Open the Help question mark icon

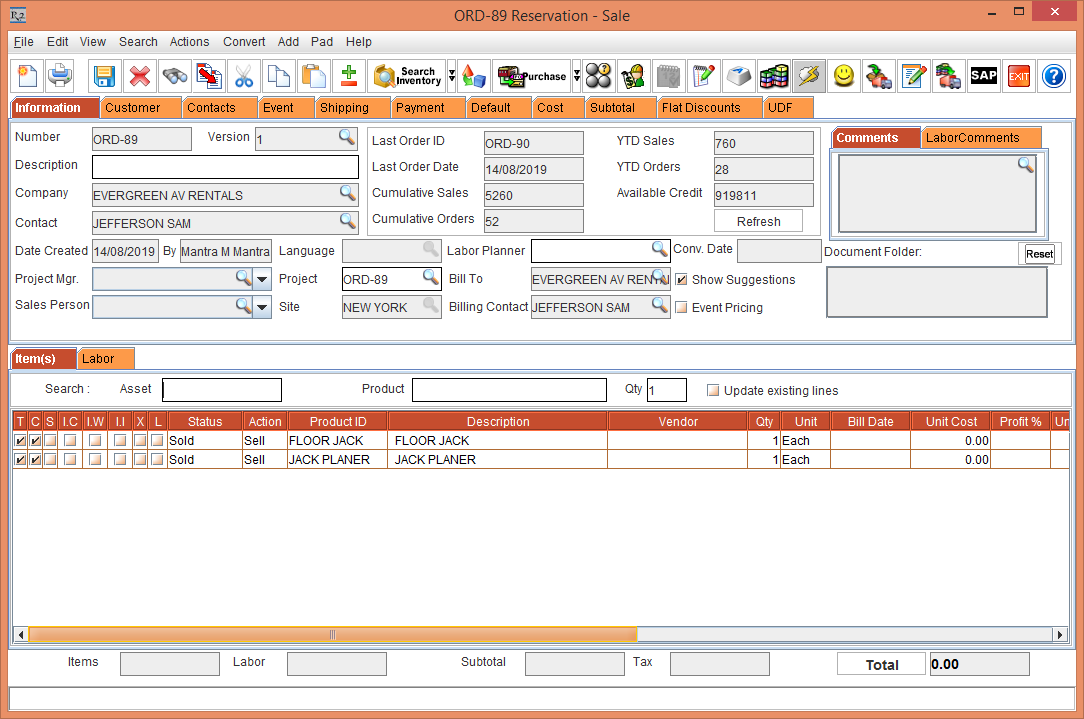(x=1054, y=76)
